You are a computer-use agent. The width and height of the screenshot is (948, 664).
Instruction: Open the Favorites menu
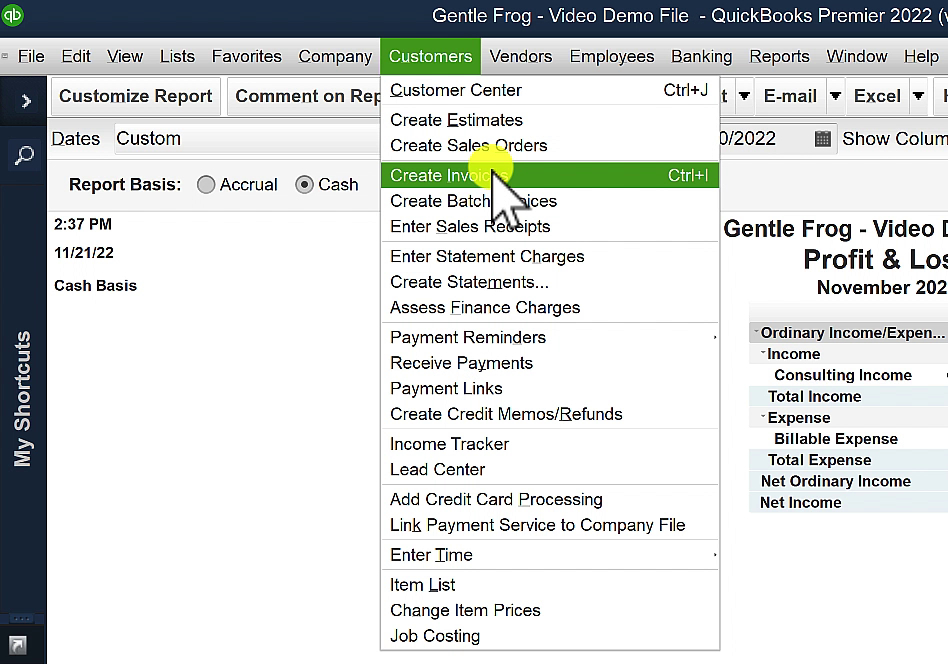(x=247, y=56)
